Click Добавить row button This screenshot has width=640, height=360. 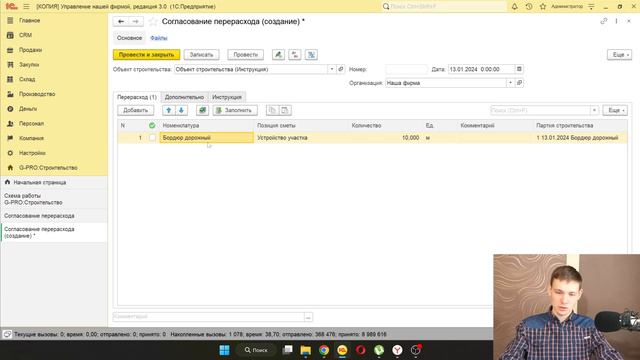[x=136, y=110]
